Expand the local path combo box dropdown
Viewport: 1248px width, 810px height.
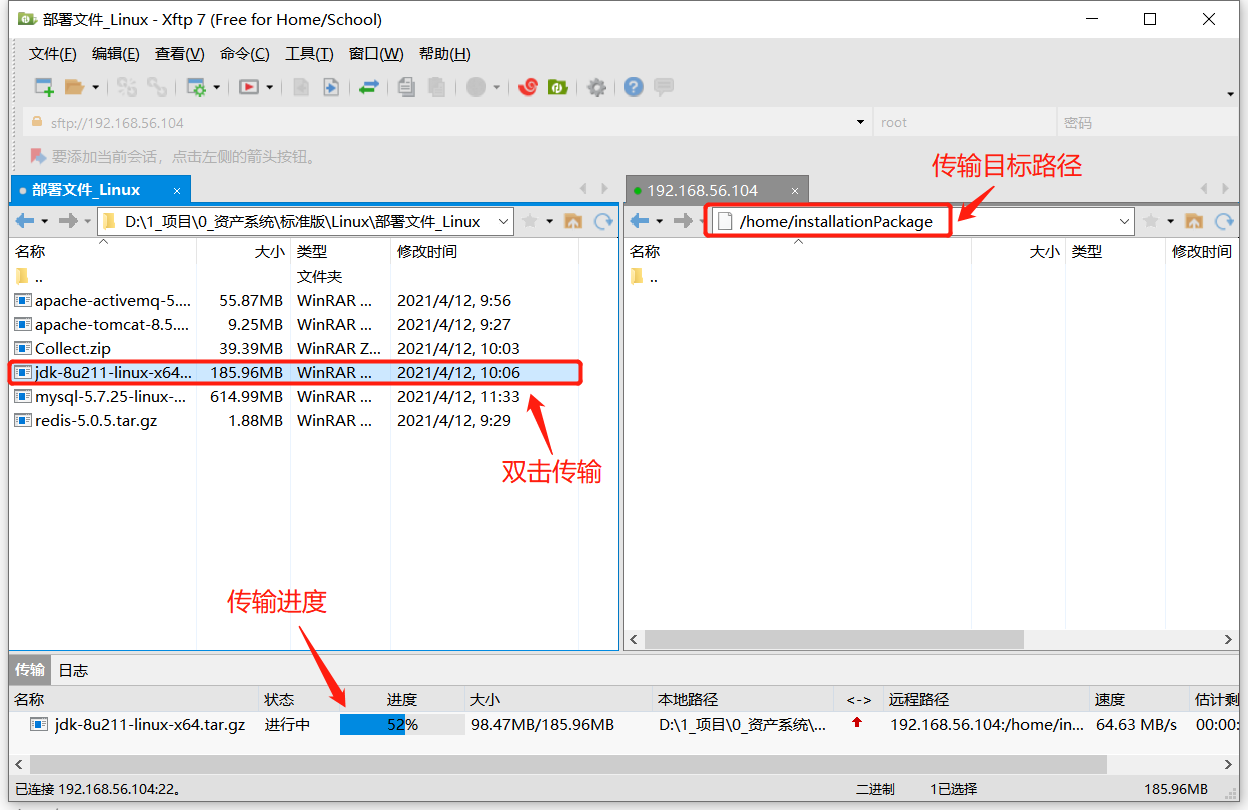click(504, 221)
